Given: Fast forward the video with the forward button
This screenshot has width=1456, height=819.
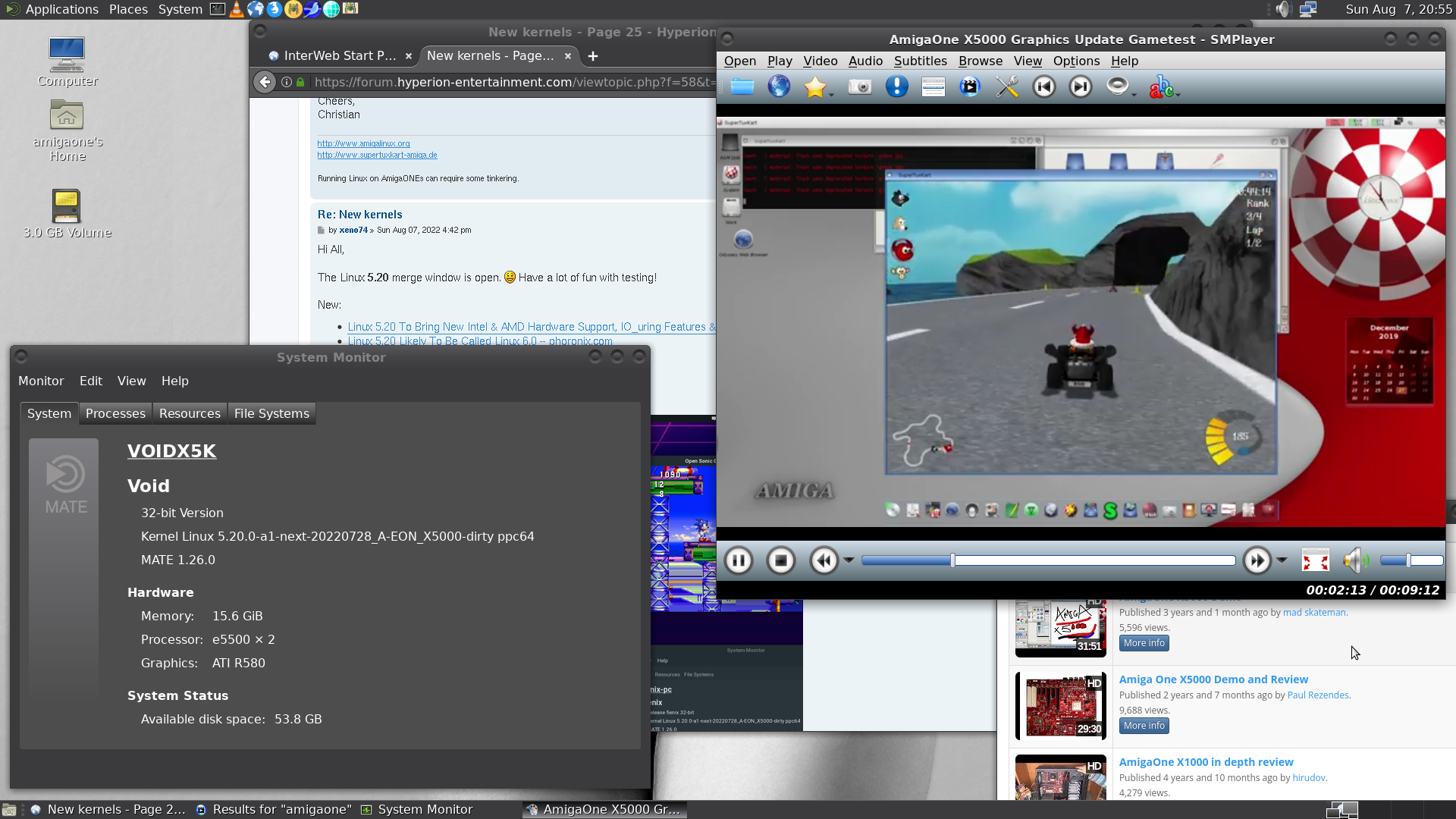Looking at the screenshot, I should click(x=1257, y=560).
